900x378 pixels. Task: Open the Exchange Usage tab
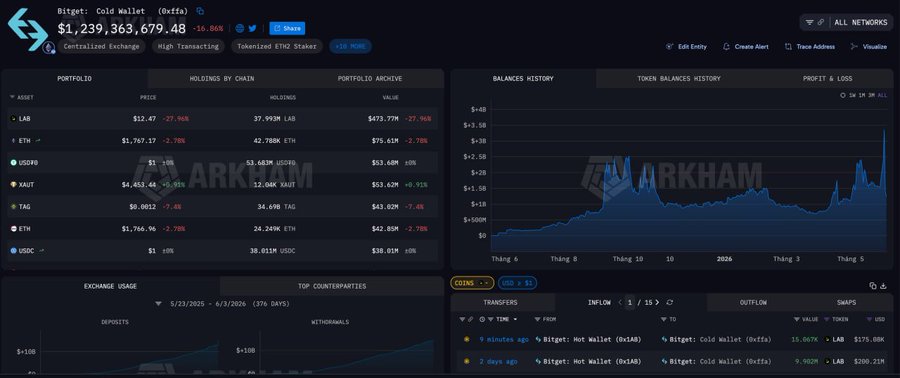(x=110, y=286)
